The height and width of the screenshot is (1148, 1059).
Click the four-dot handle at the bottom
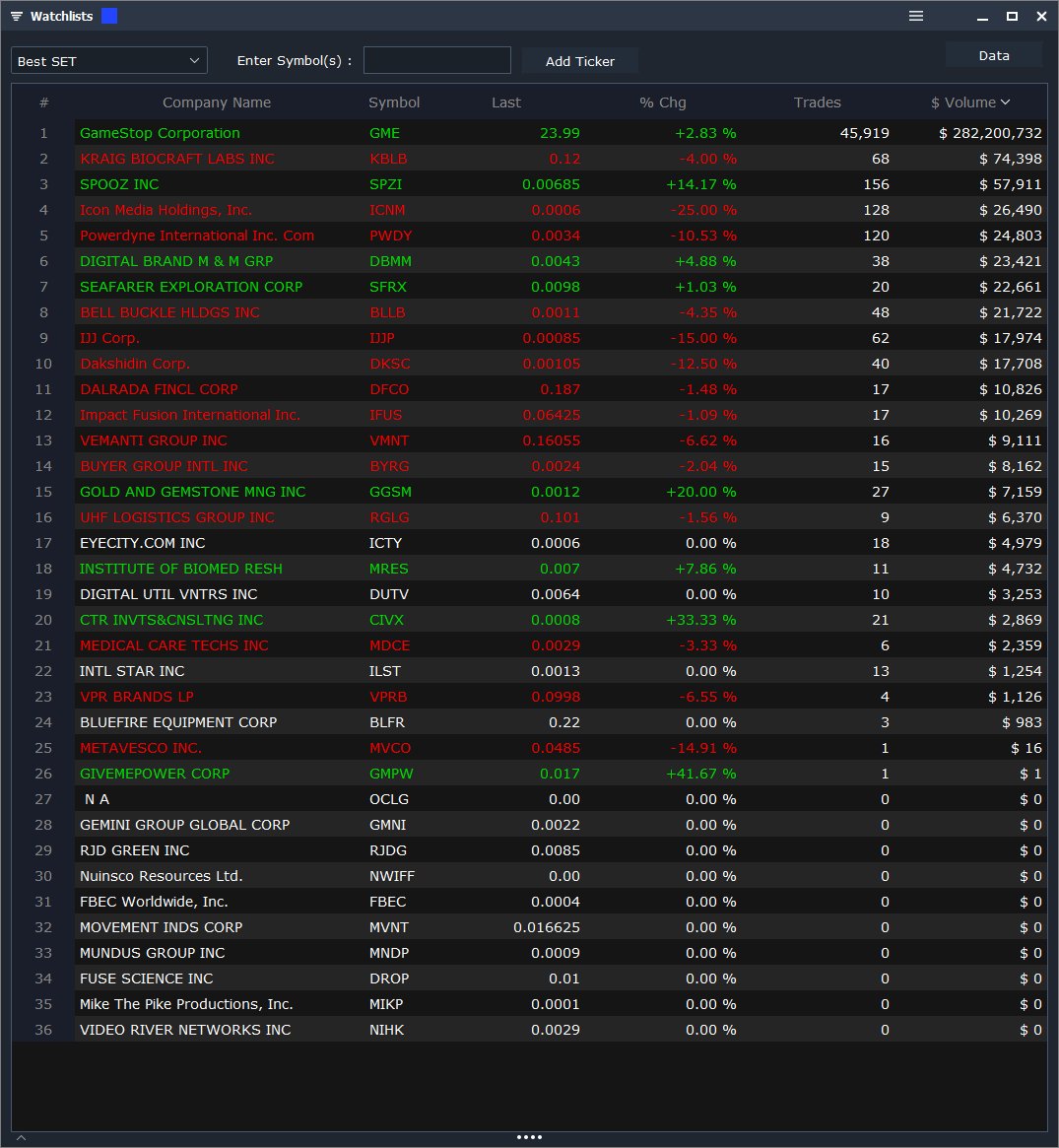(x=529, y=1137)
